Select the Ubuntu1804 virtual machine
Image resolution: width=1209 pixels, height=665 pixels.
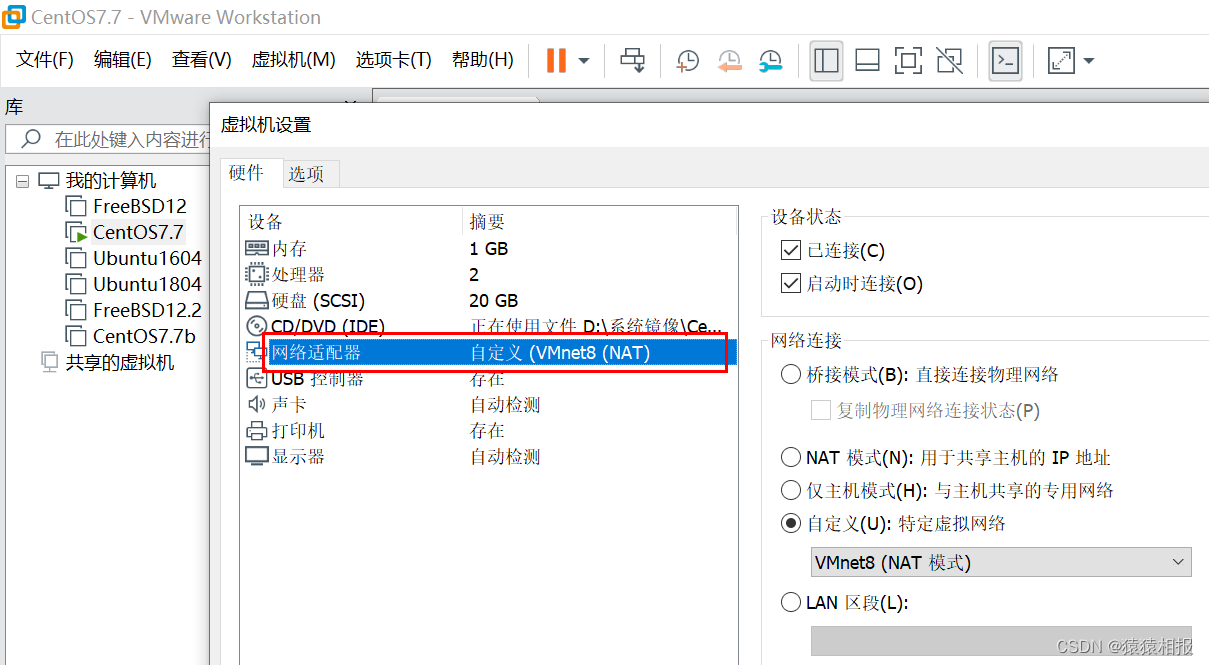[147, 284]
